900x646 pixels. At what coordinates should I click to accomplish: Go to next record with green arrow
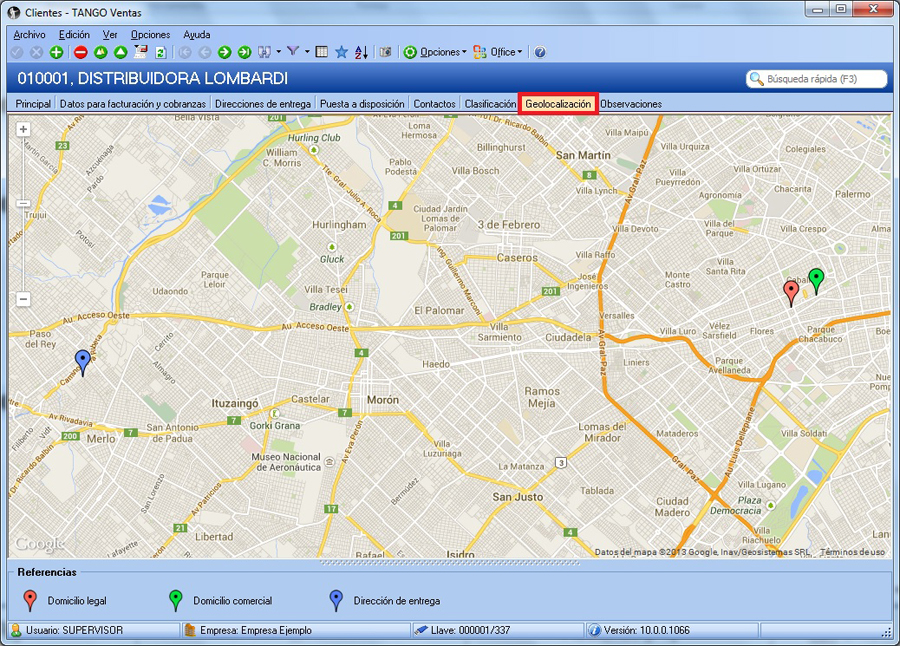(x=224, y=52)
